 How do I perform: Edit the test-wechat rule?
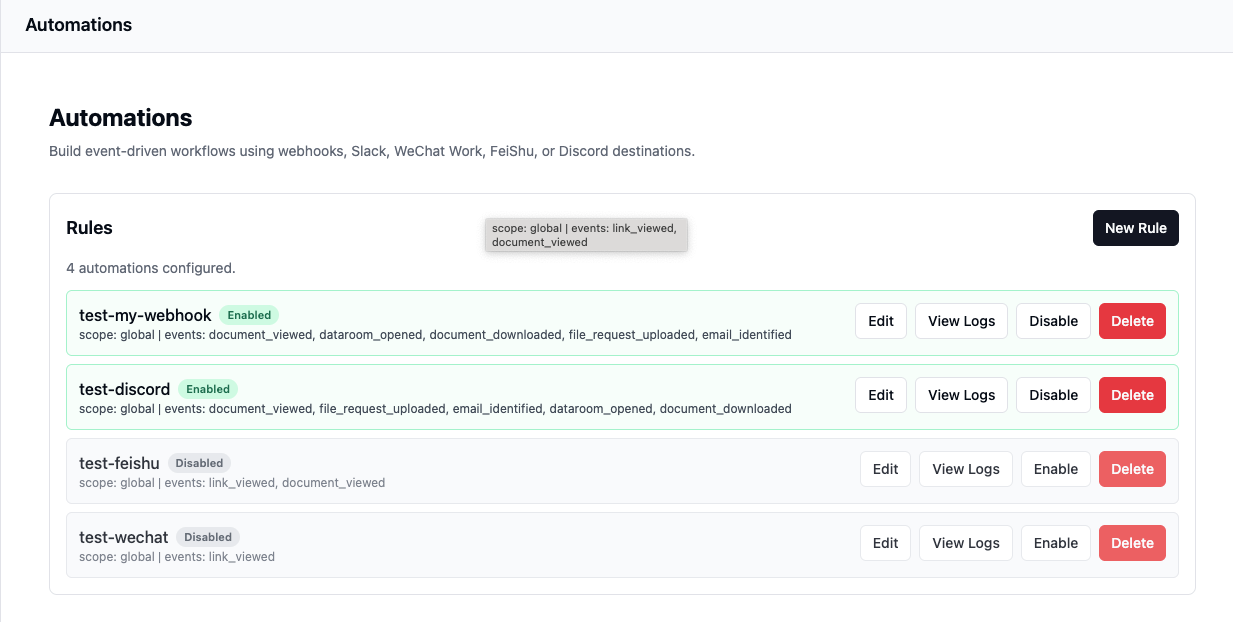885,543
